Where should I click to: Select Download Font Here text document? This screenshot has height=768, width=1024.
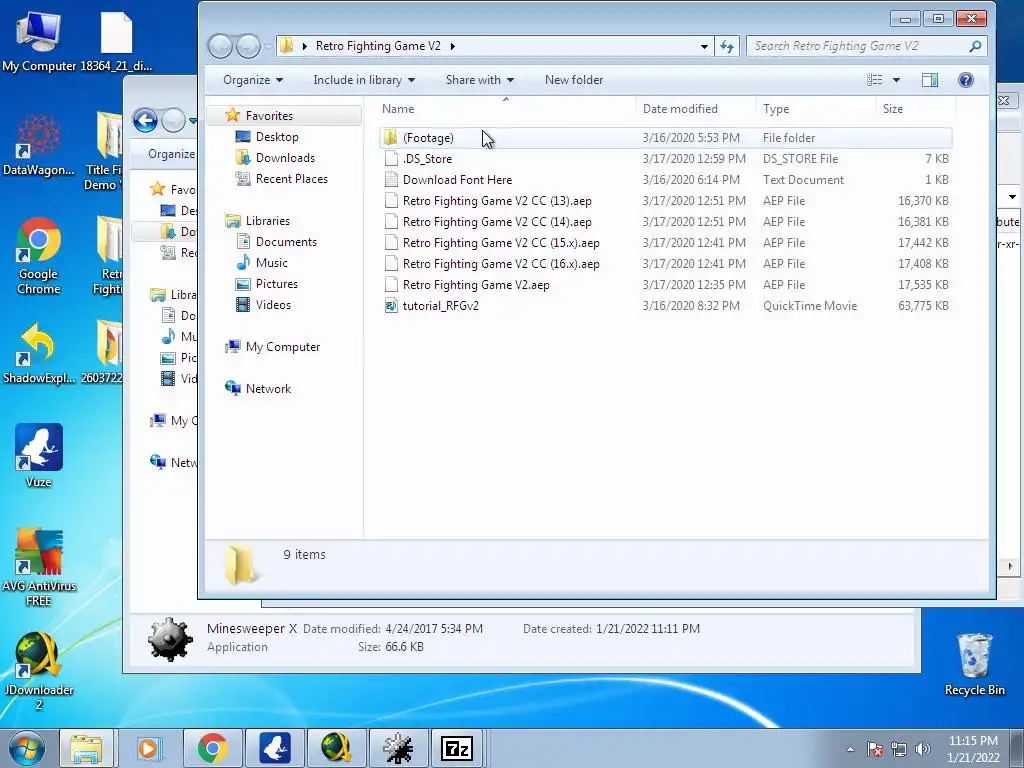tap(665, 180)
